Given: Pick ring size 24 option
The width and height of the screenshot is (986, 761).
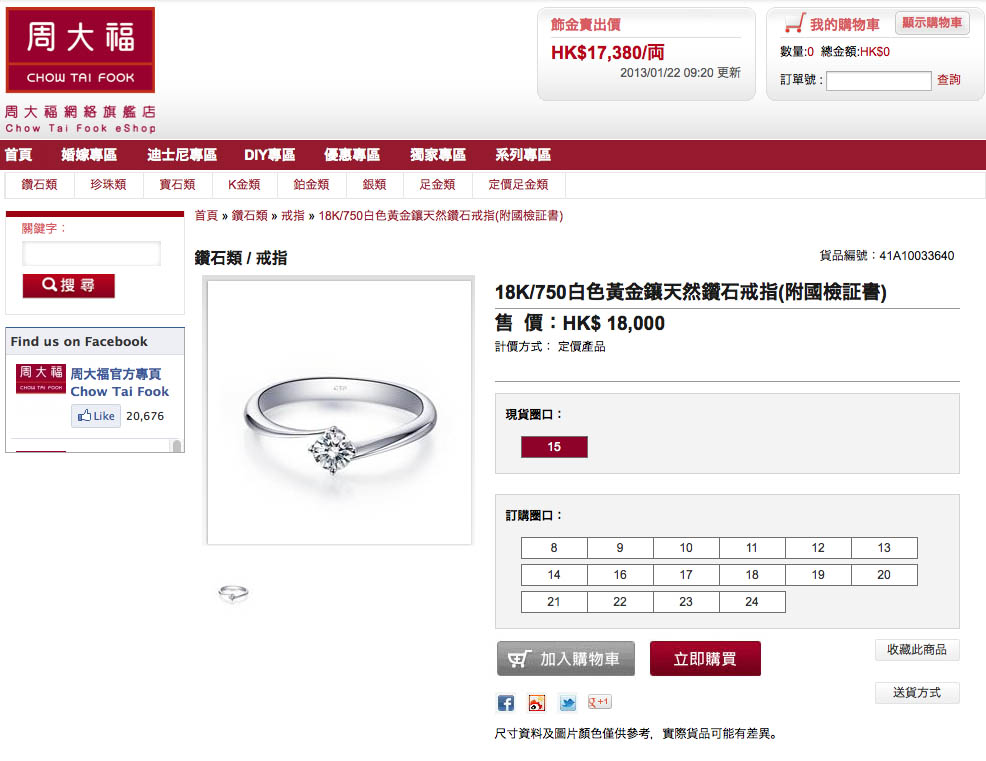Looking at the screenshot, I should pos(752,602).
